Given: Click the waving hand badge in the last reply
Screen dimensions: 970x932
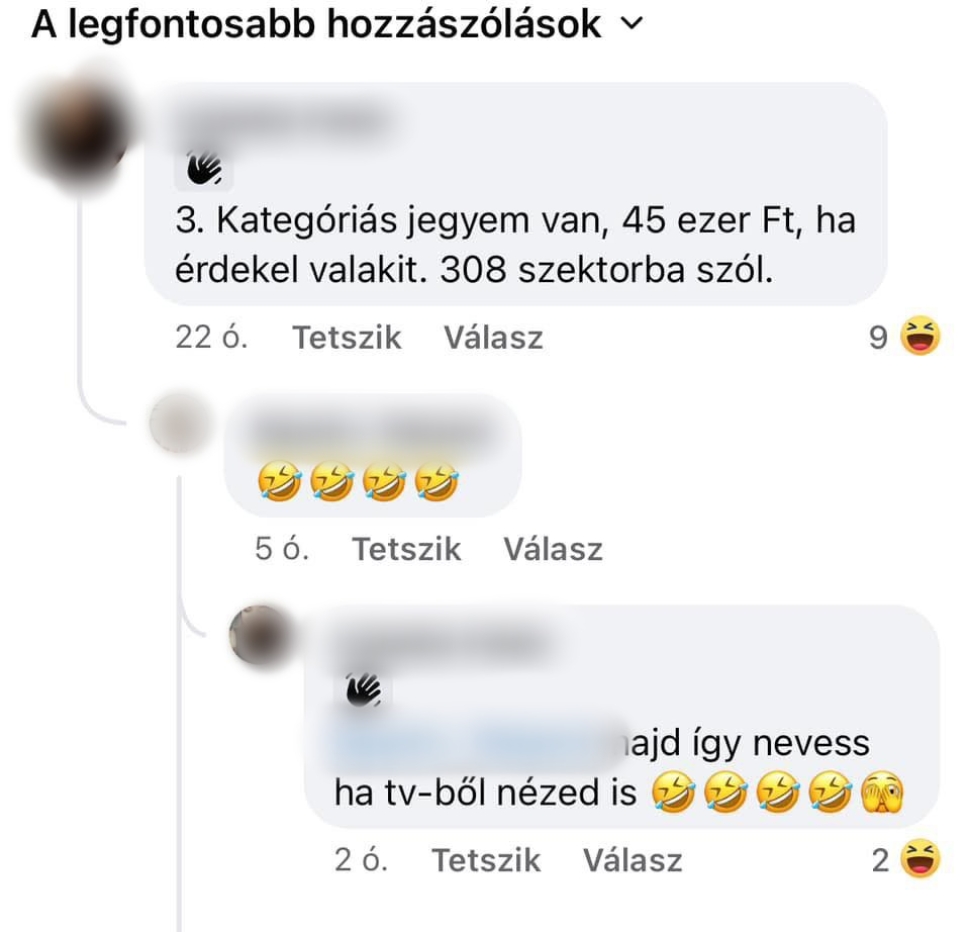Looking at the screenshot, I should click(364, 690).
